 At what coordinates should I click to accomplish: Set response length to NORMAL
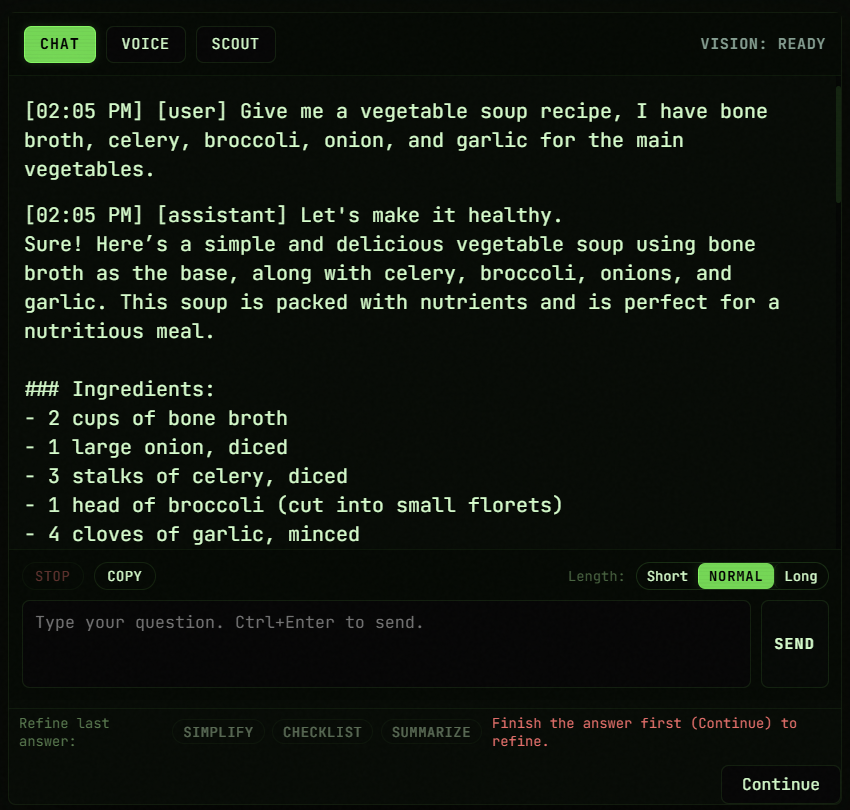point(736,576)
